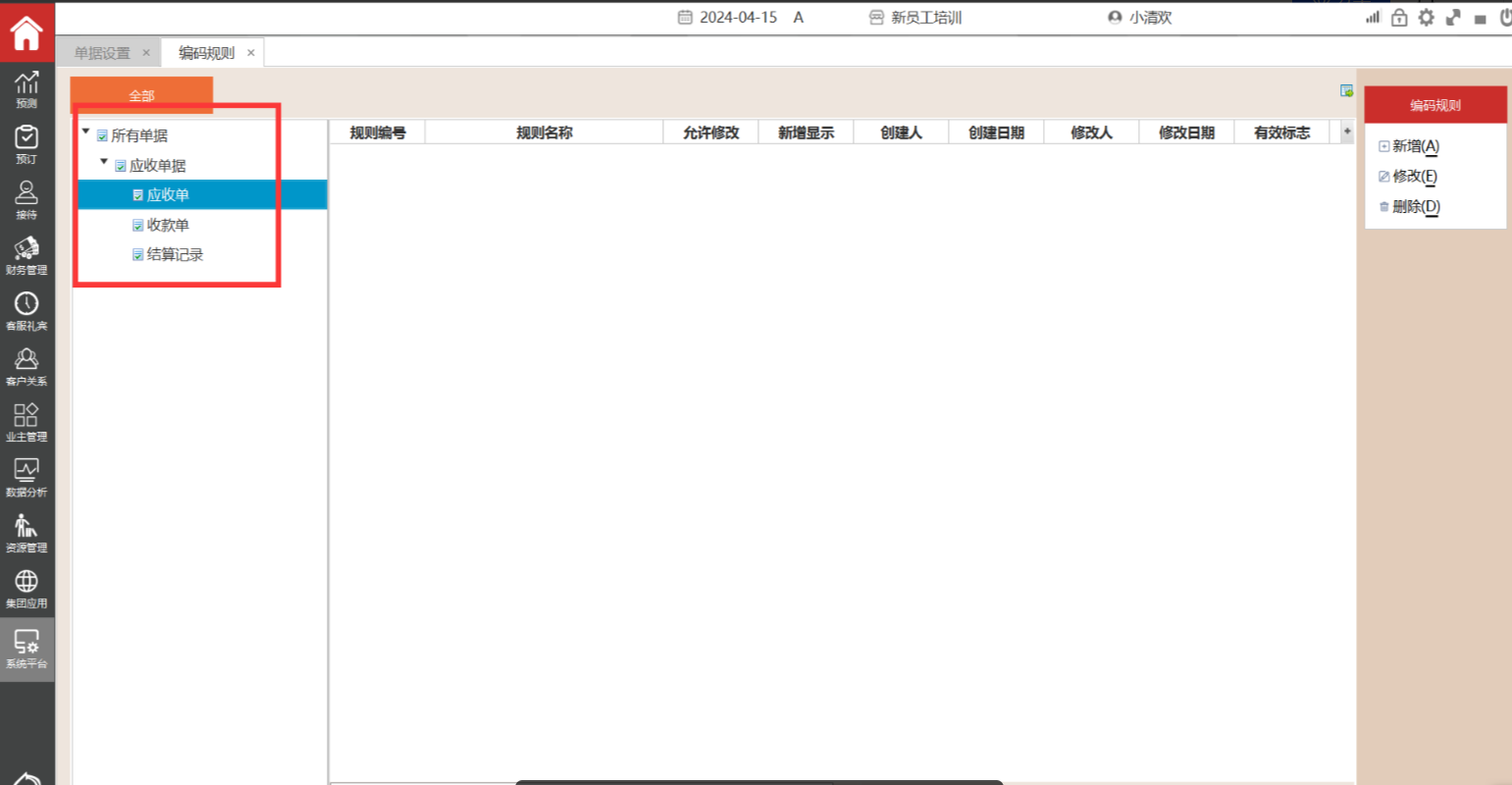Image resolution: width=1512 pixels, height=785 pixels.
Task: Close the 编码规则 tab
Action: coord(251,53)
